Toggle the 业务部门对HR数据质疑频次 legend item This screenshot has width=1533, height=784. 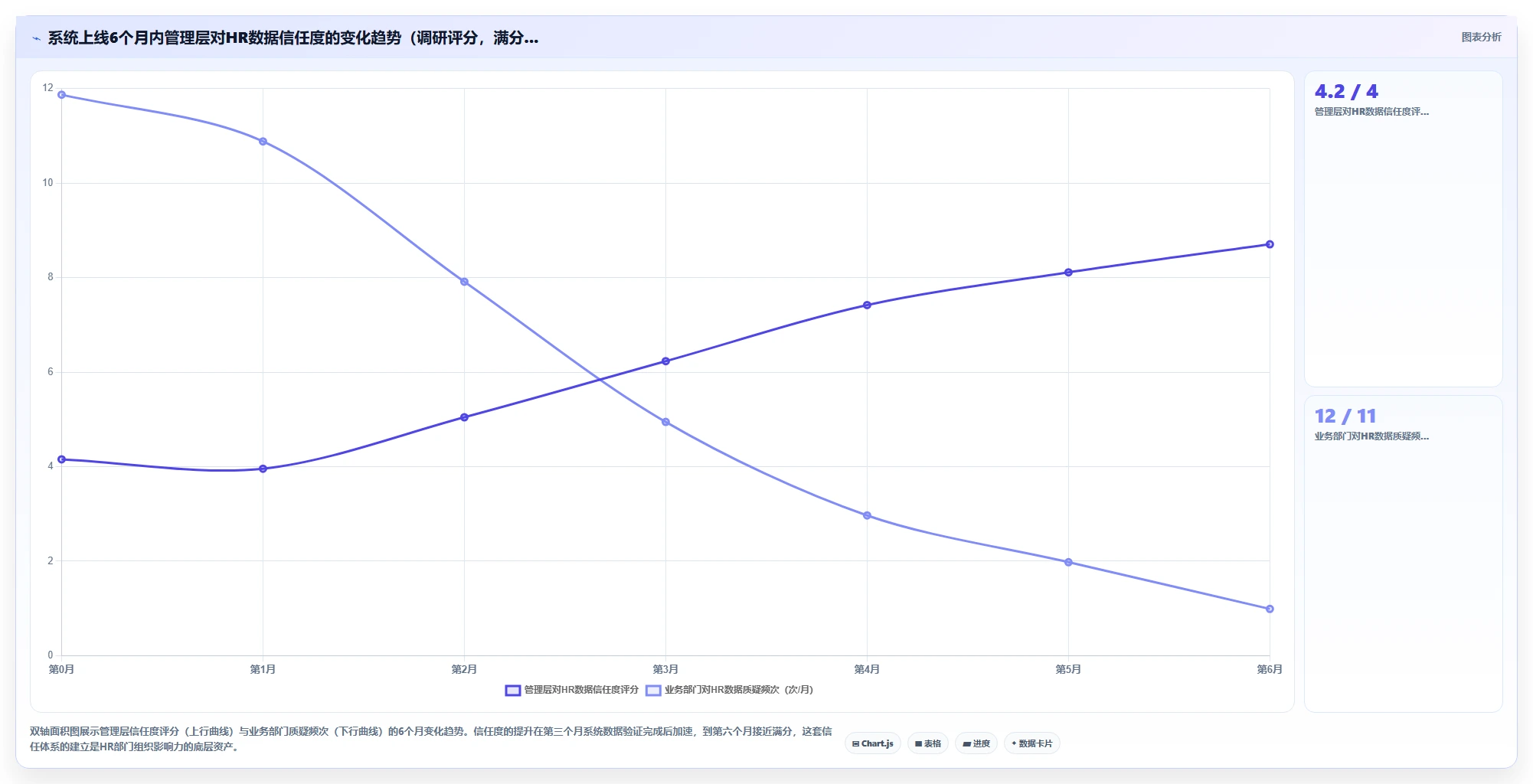pyautogui.click(x=730, y=690)
